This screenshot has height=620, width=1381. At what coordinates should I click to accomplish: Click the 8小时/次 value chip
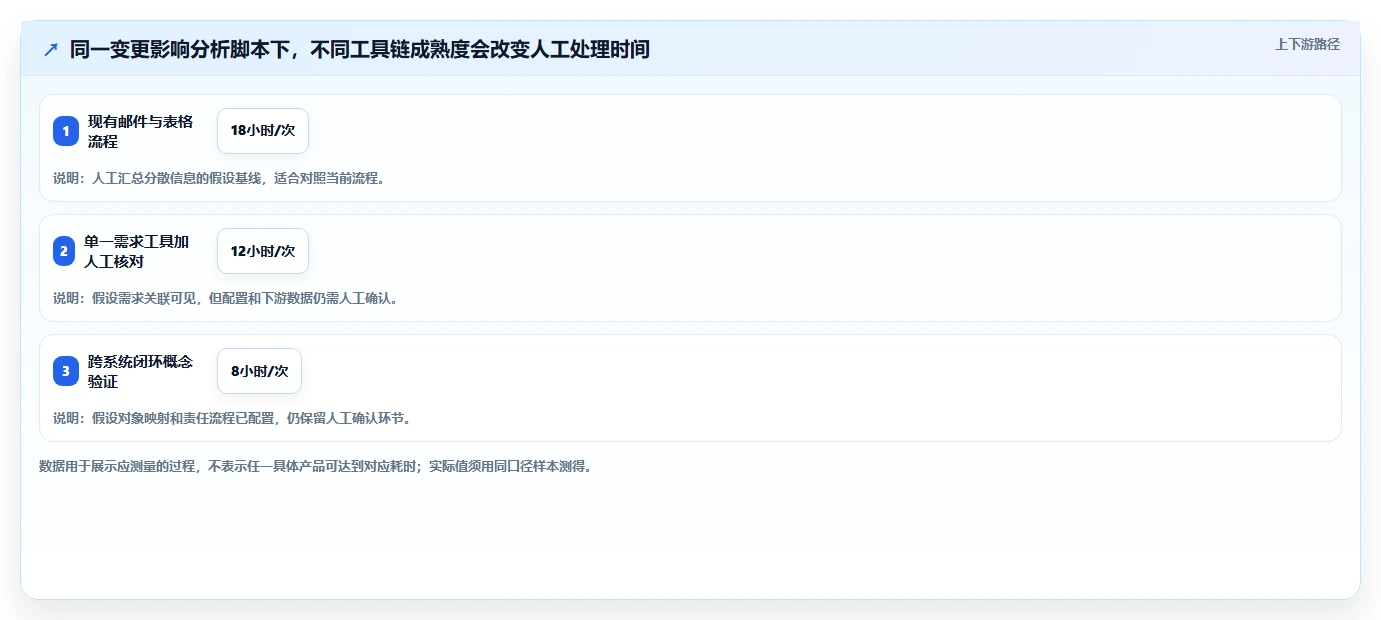(259, 371)
